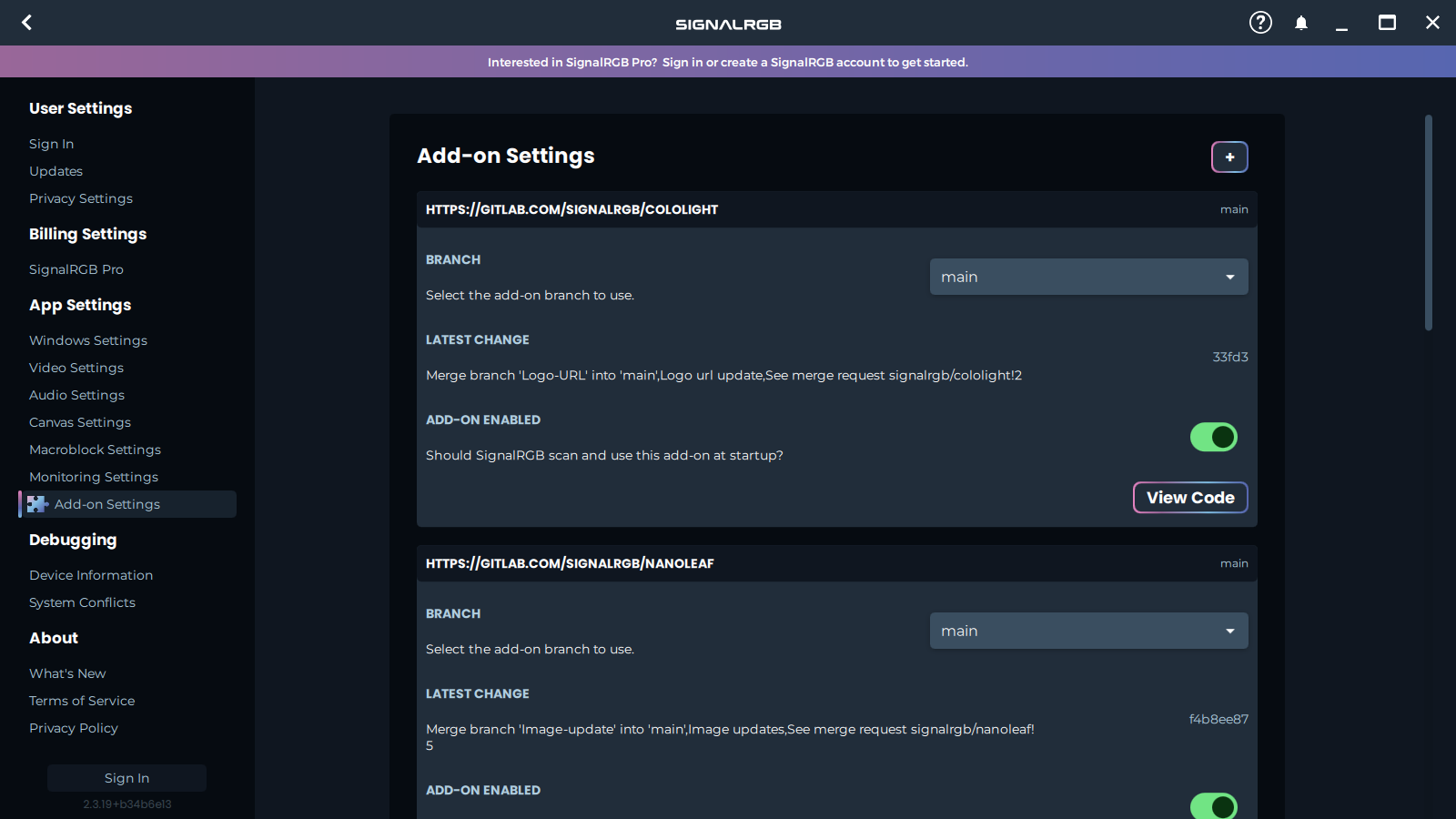The image size is (1456, 819).
Task: Open Updates settings page
Action: coord(56,171)
